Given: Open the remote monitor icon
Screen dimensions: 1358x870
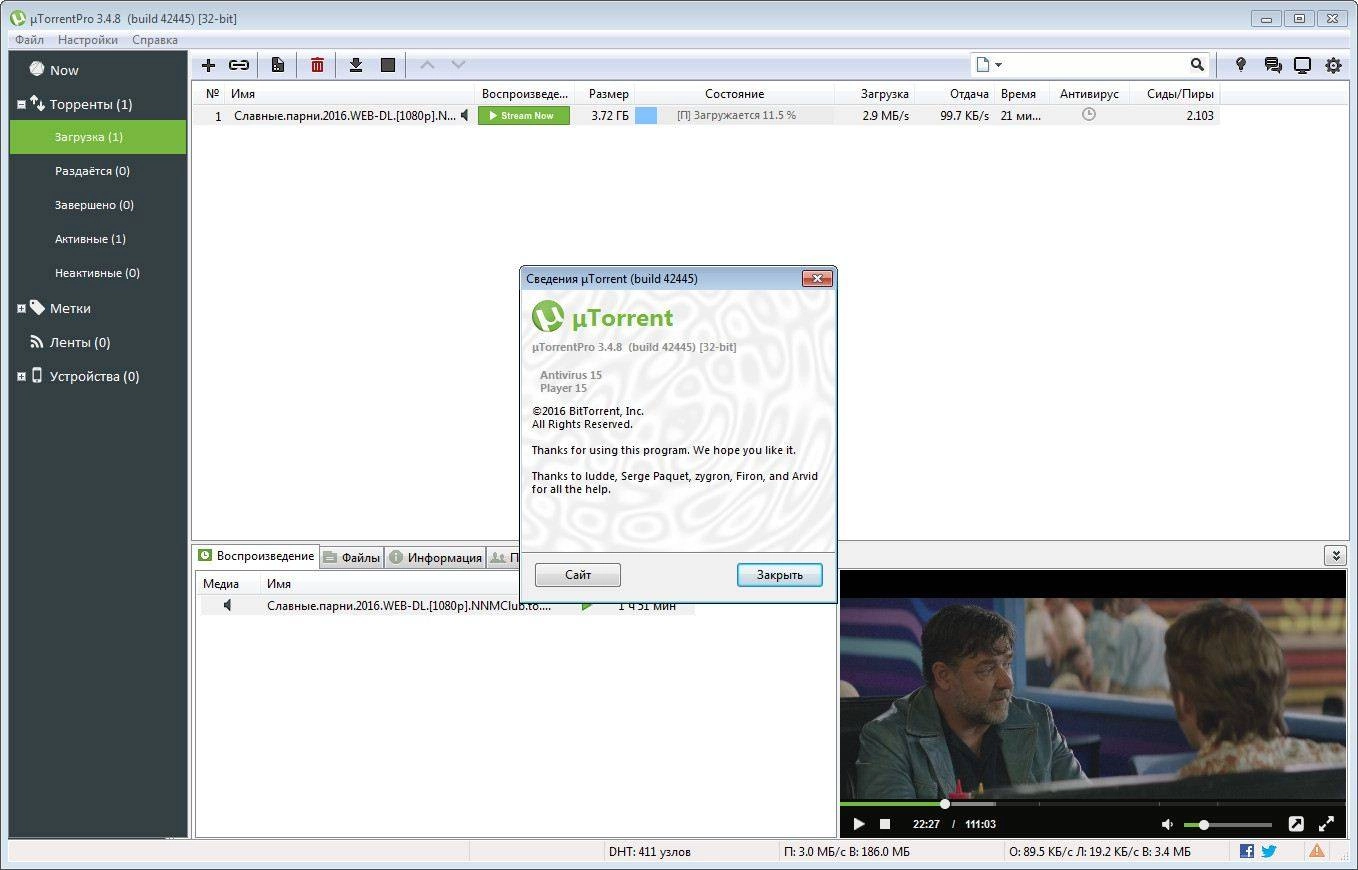Looking at the screenshot, I should (1302, 65).
